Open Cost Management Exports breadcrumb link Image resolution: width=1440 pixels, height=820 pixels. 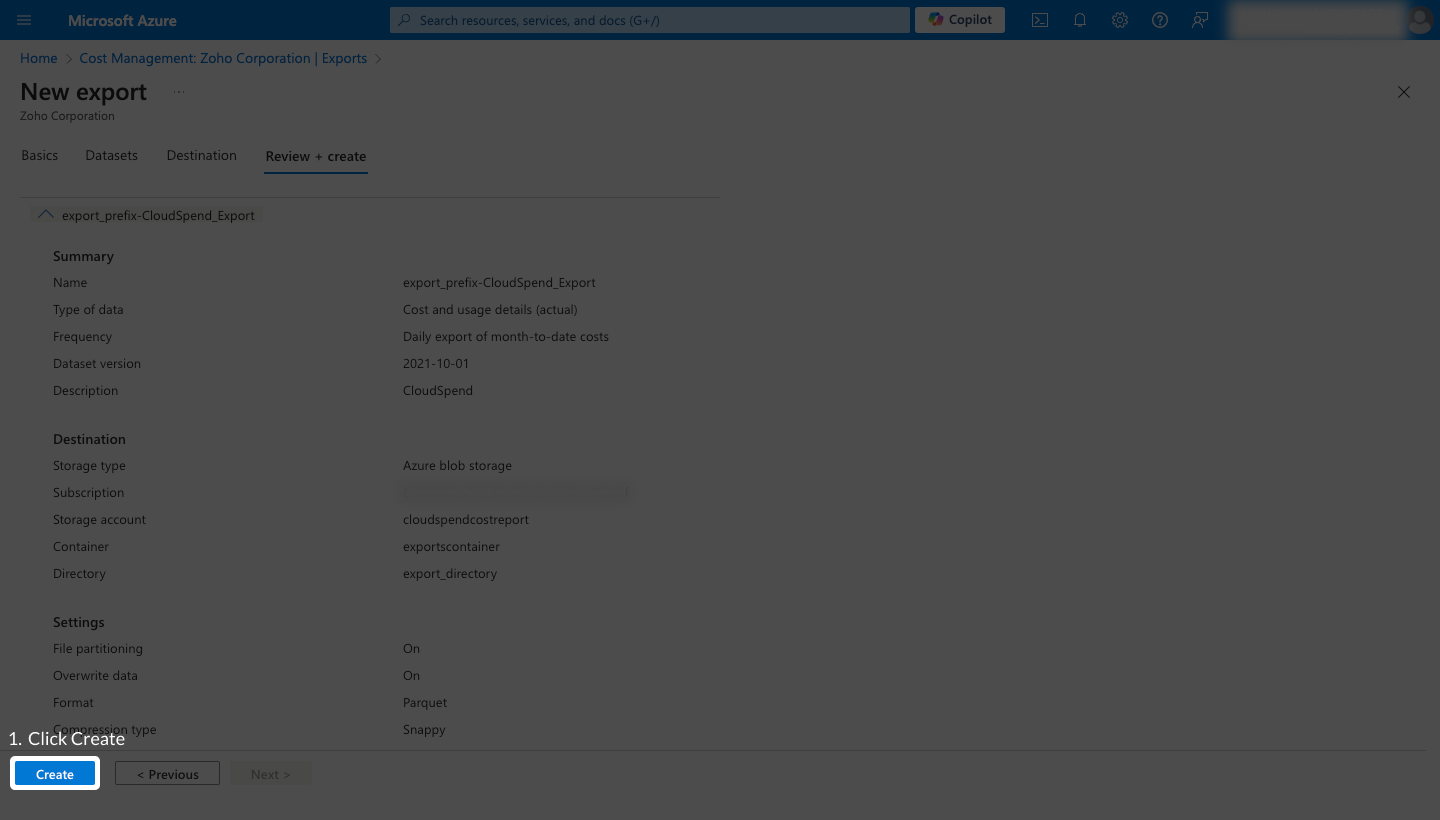(223, 59)
